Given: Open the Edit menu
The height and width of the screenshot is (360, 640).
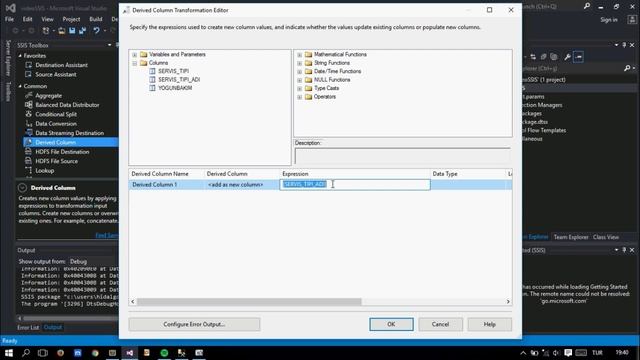Looking at the screenshot, I should [x=27, y=19].
